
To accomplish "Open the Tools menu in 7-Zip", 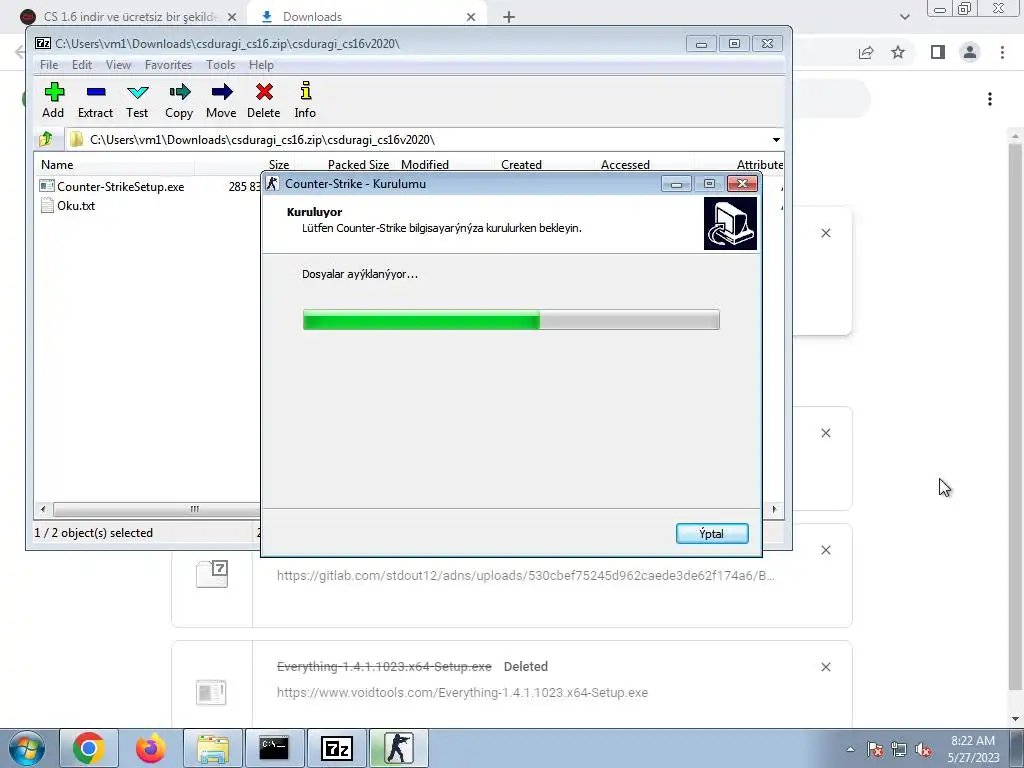I will pyautogui.click(x=220, y=65).
